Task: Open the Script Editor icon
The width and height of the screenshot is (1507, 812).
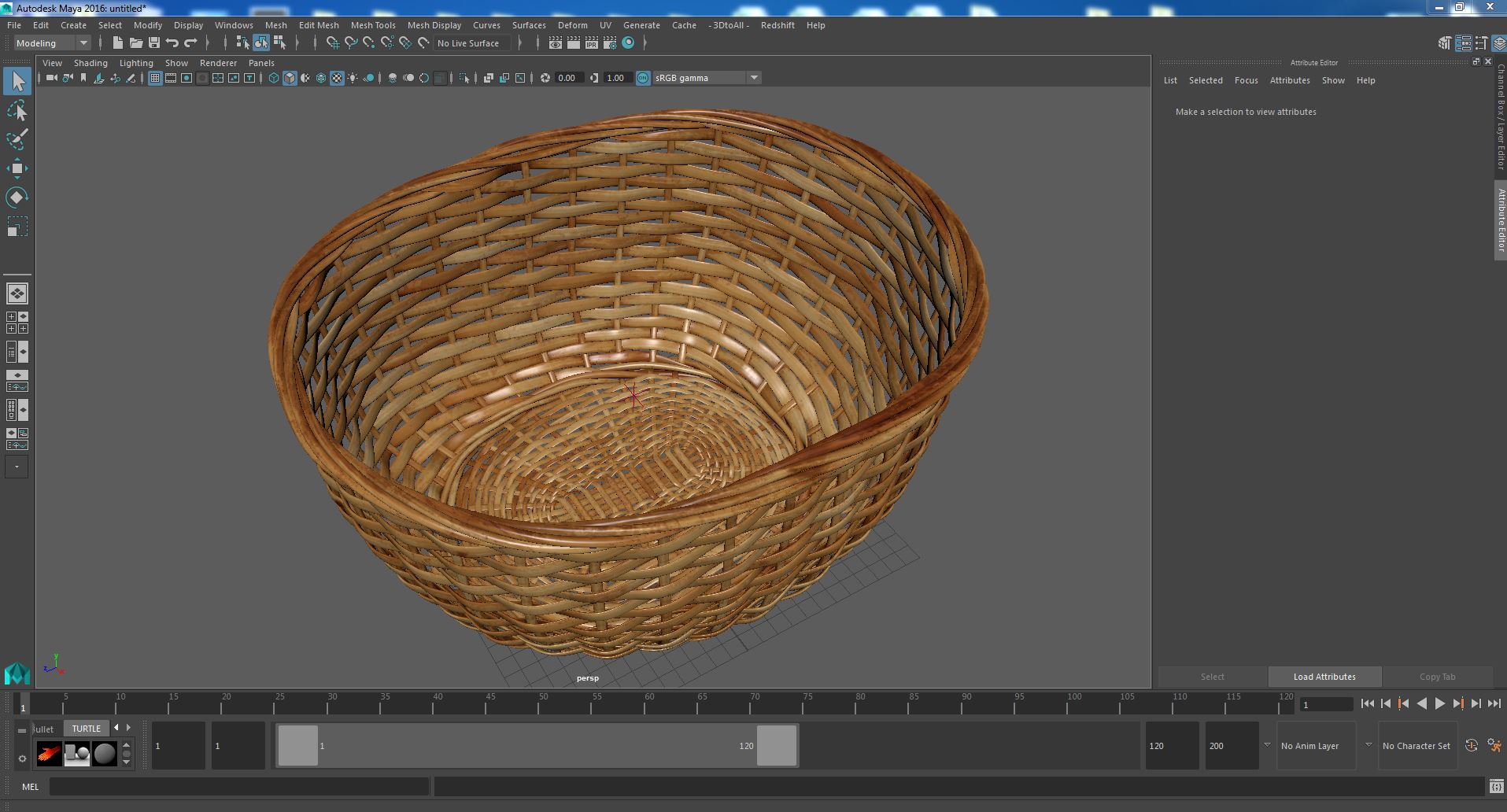Action: pos(1496,786)
